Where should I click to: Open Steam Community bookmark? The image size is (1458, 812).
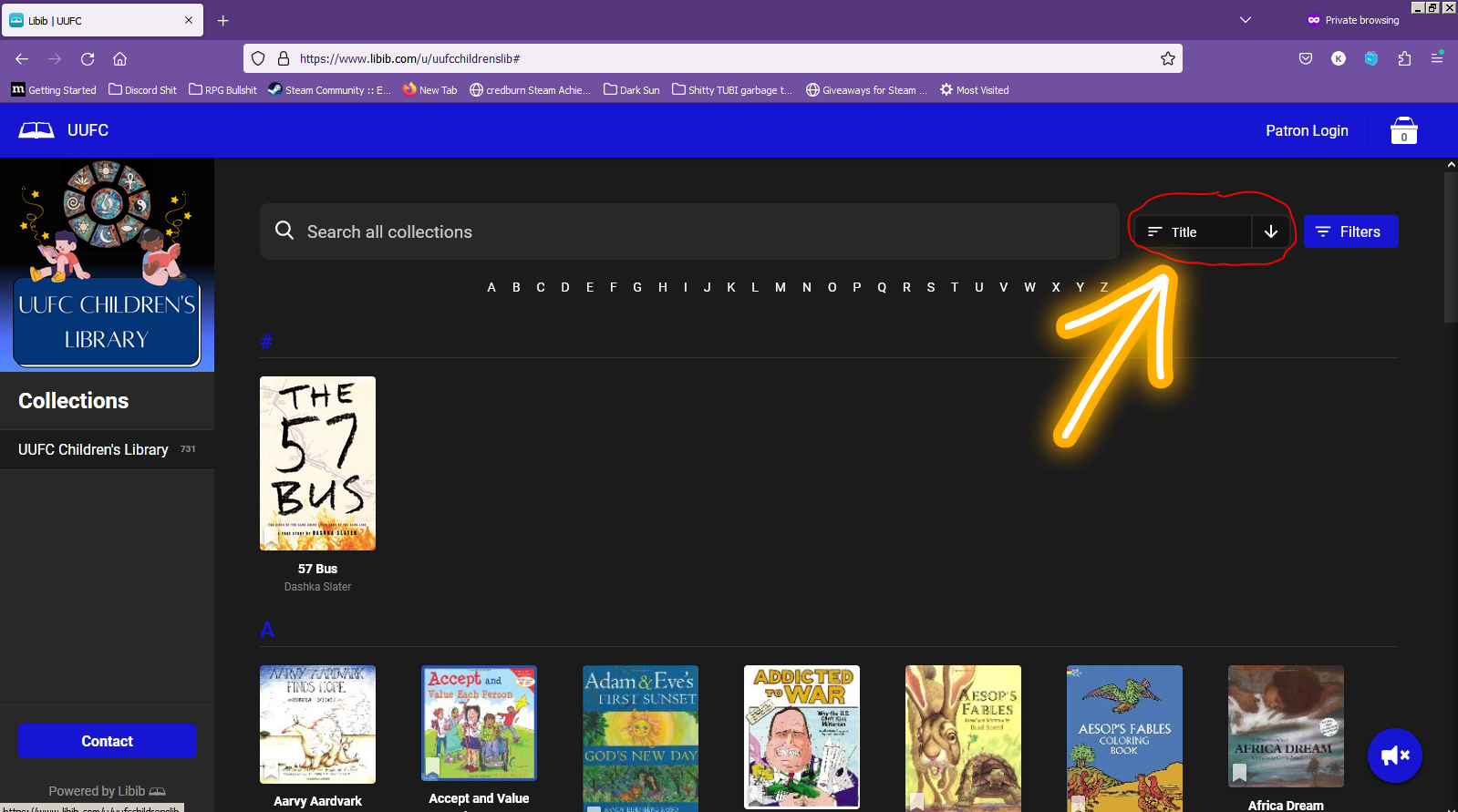(x=329, y=90)
